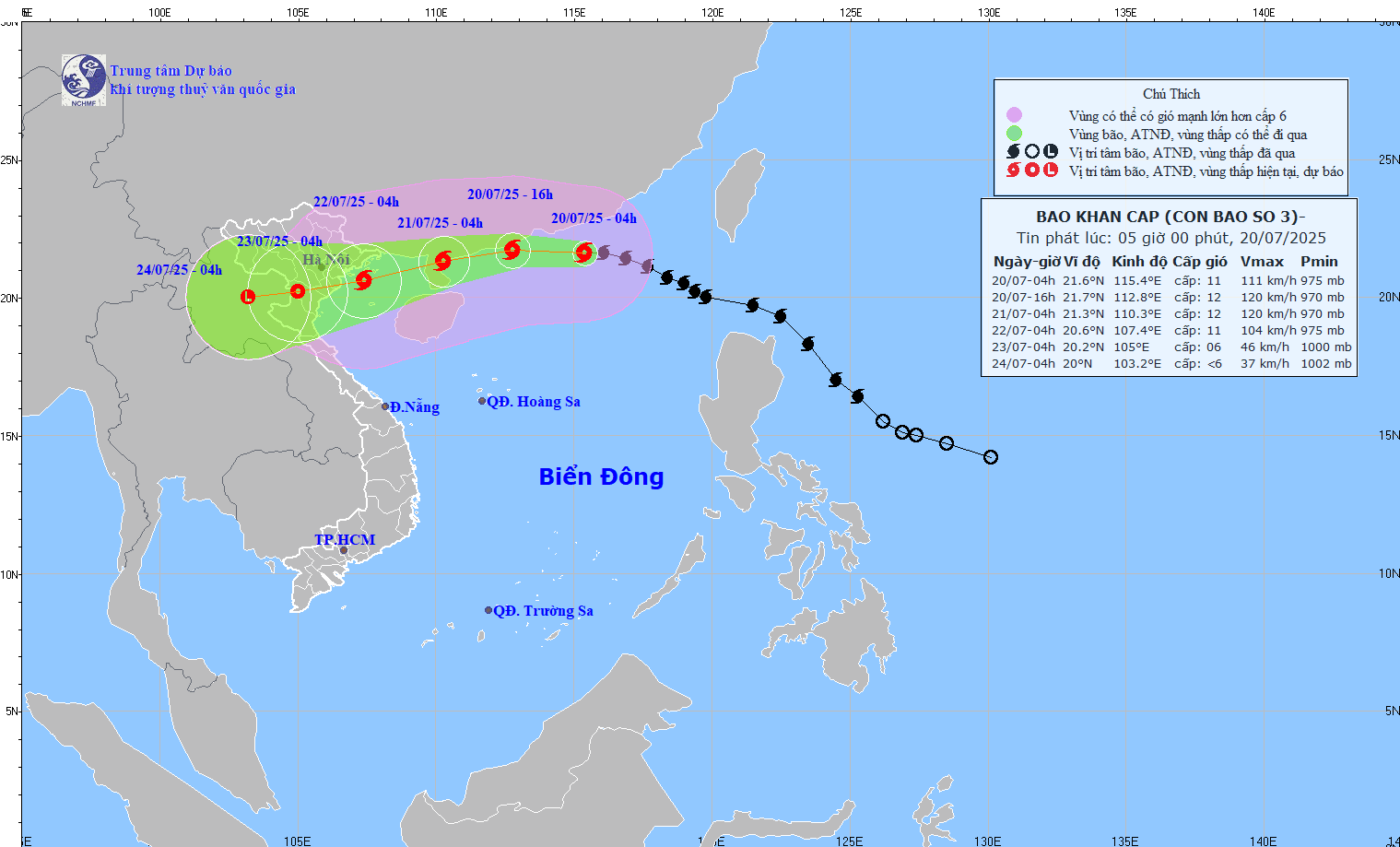
Task: Click the '24/07/25 - 04h' timestamp label on the map
Action: [178, 271]
